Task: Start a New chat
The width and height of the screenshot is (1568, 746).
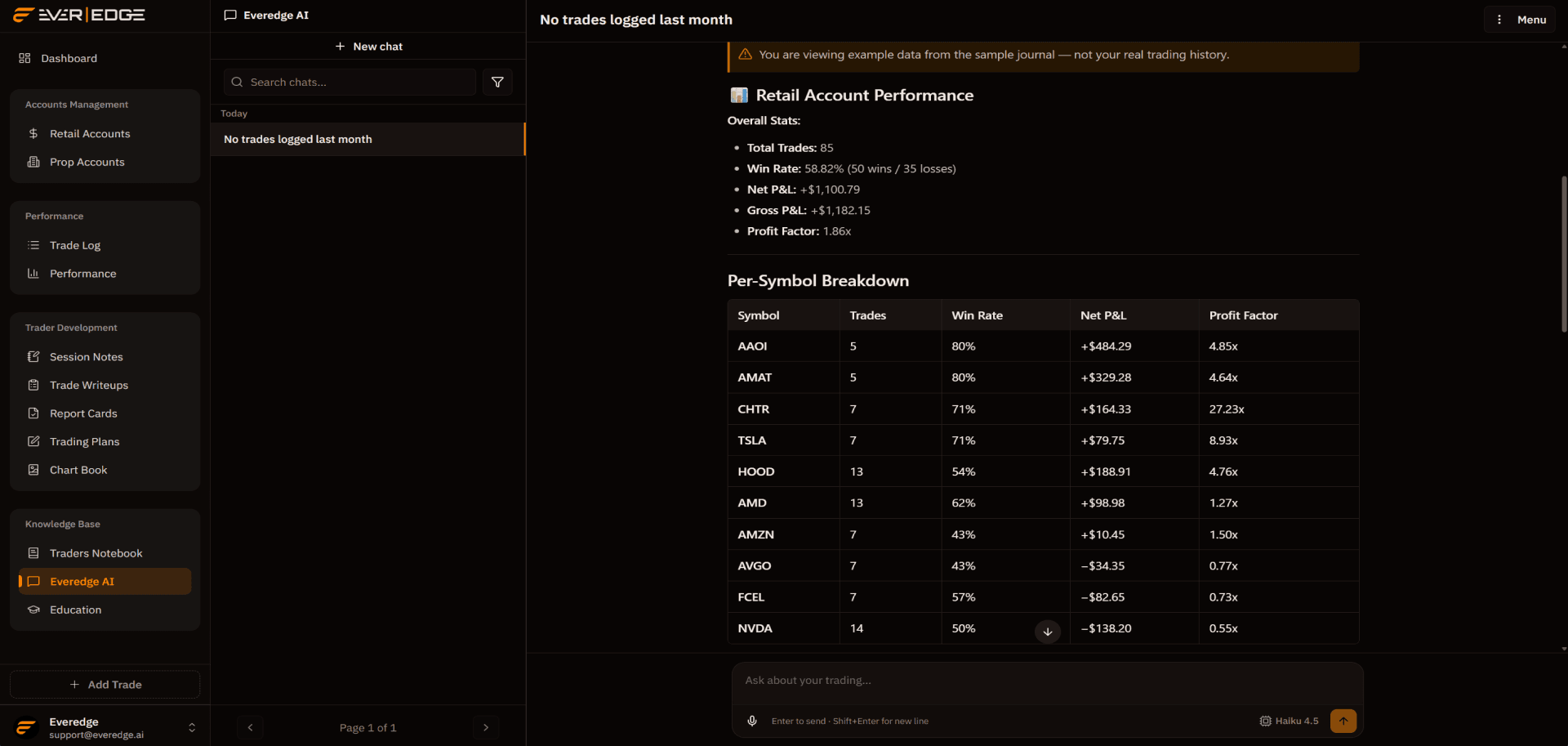Action: 368,47
